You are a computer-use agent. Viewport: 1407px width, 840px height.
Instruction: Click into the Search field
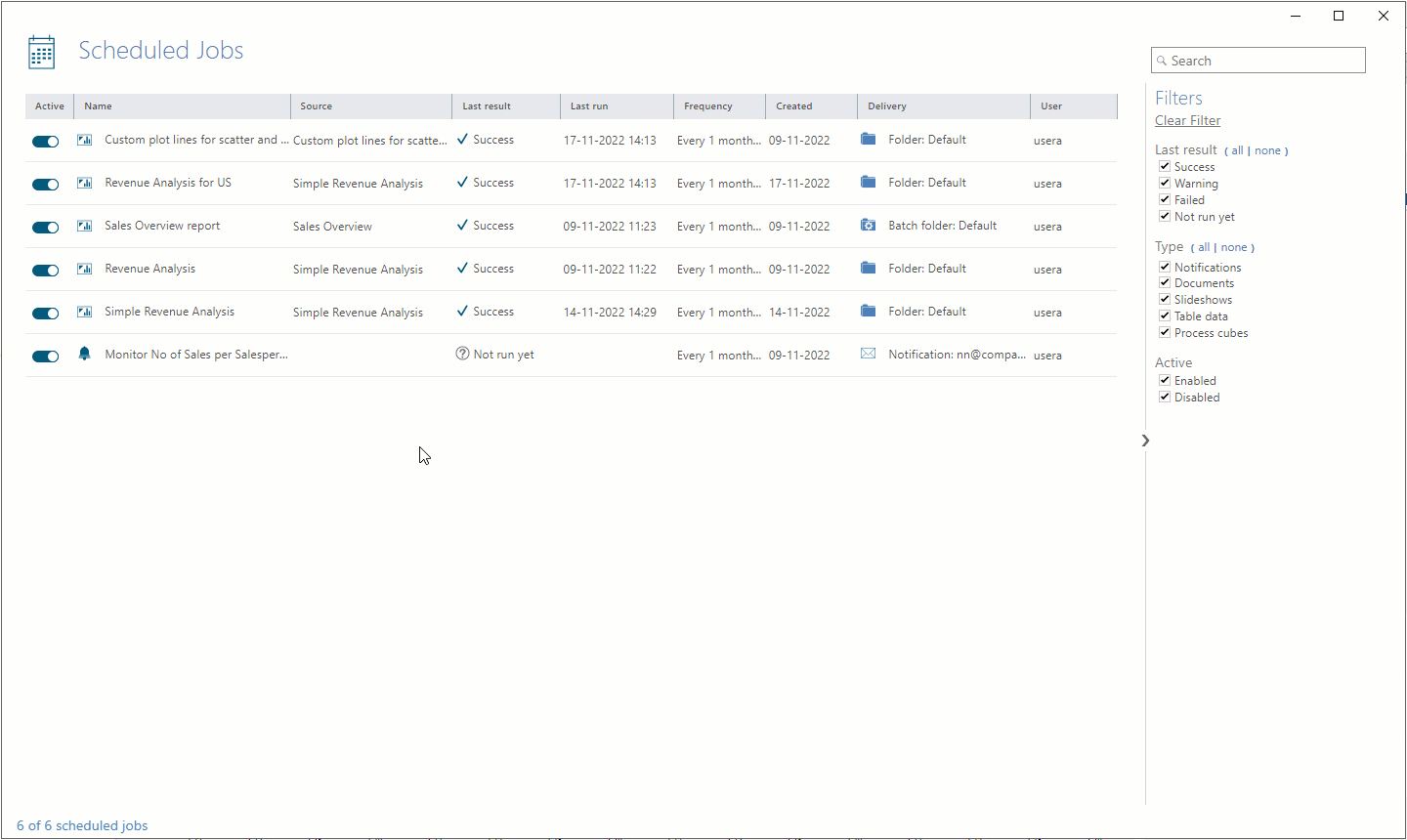tap(1258, 61)
